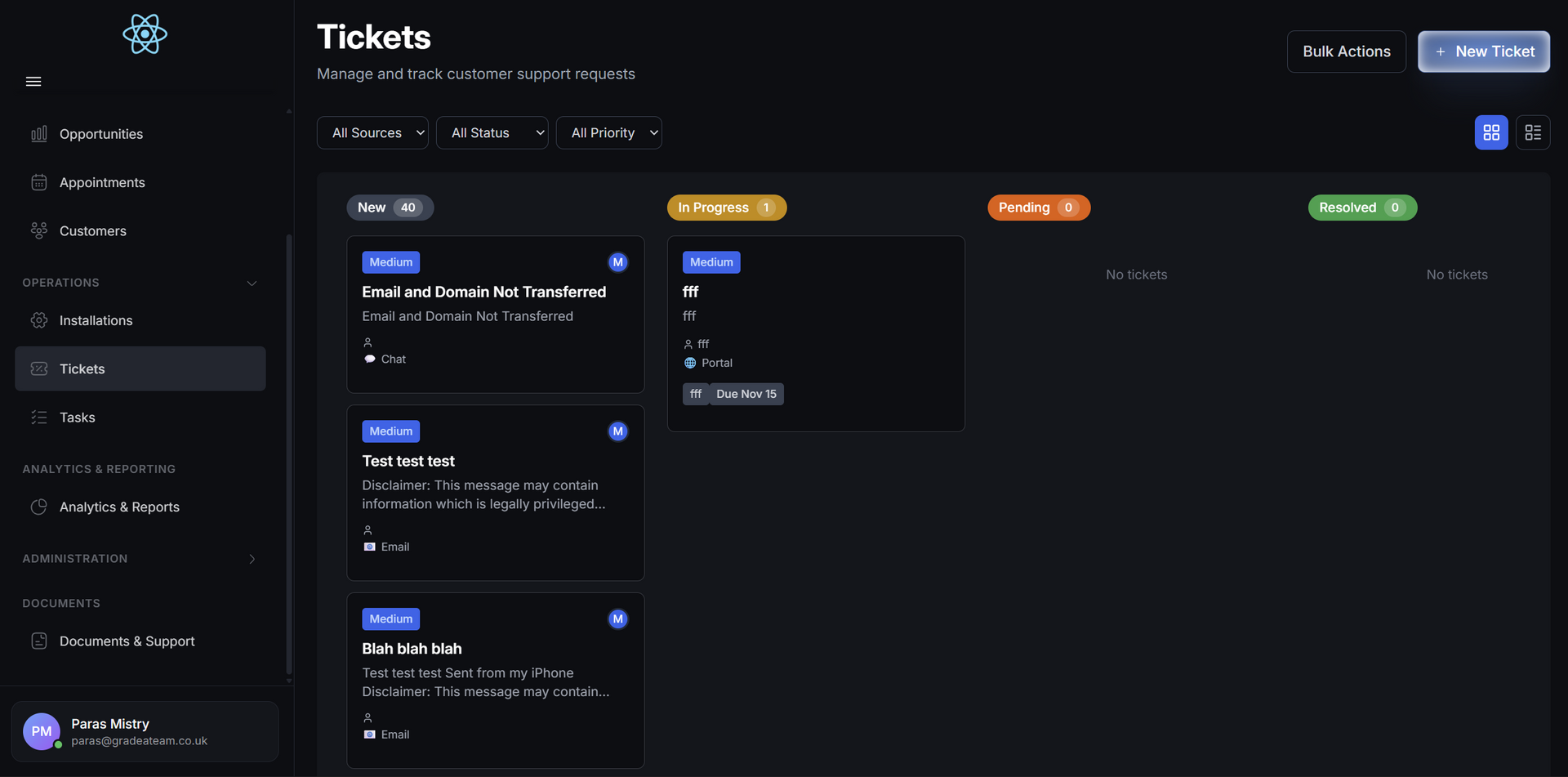Switch to the list view layout
Viewport: 1568px width, 777px height.
1533,132
